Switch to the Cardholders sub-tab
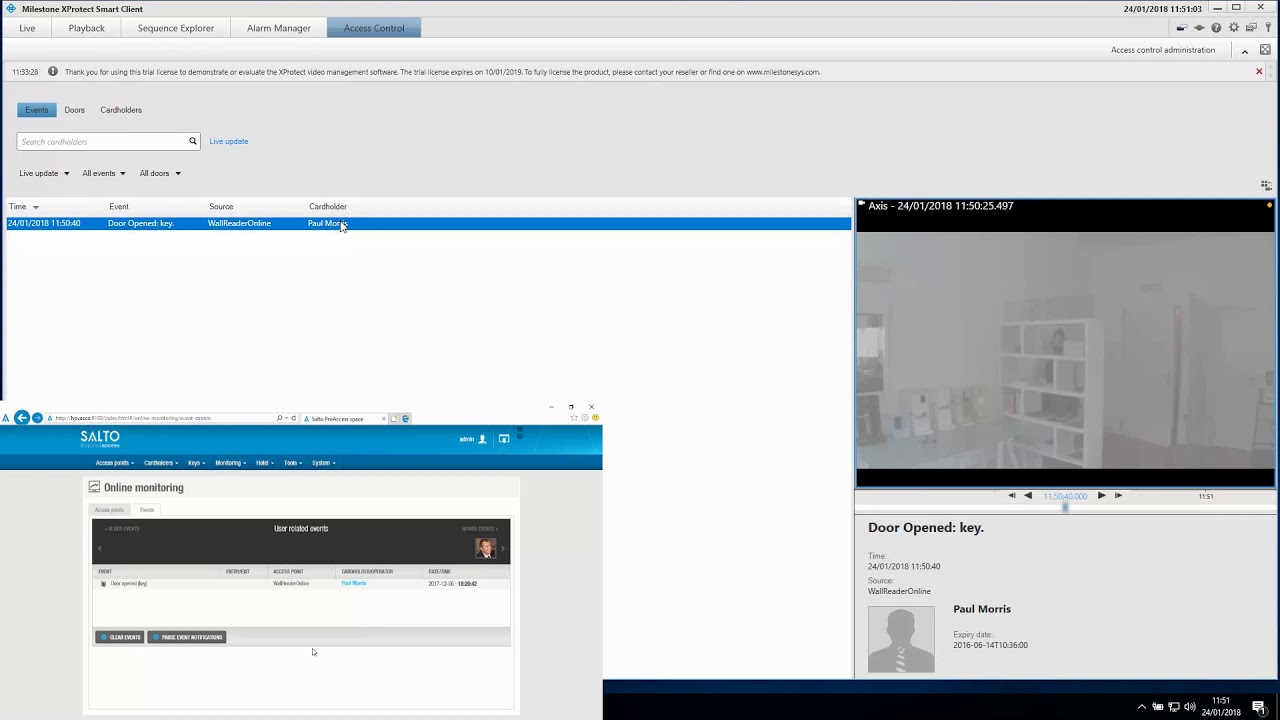 pyautogui.click(x=121, y=110)
